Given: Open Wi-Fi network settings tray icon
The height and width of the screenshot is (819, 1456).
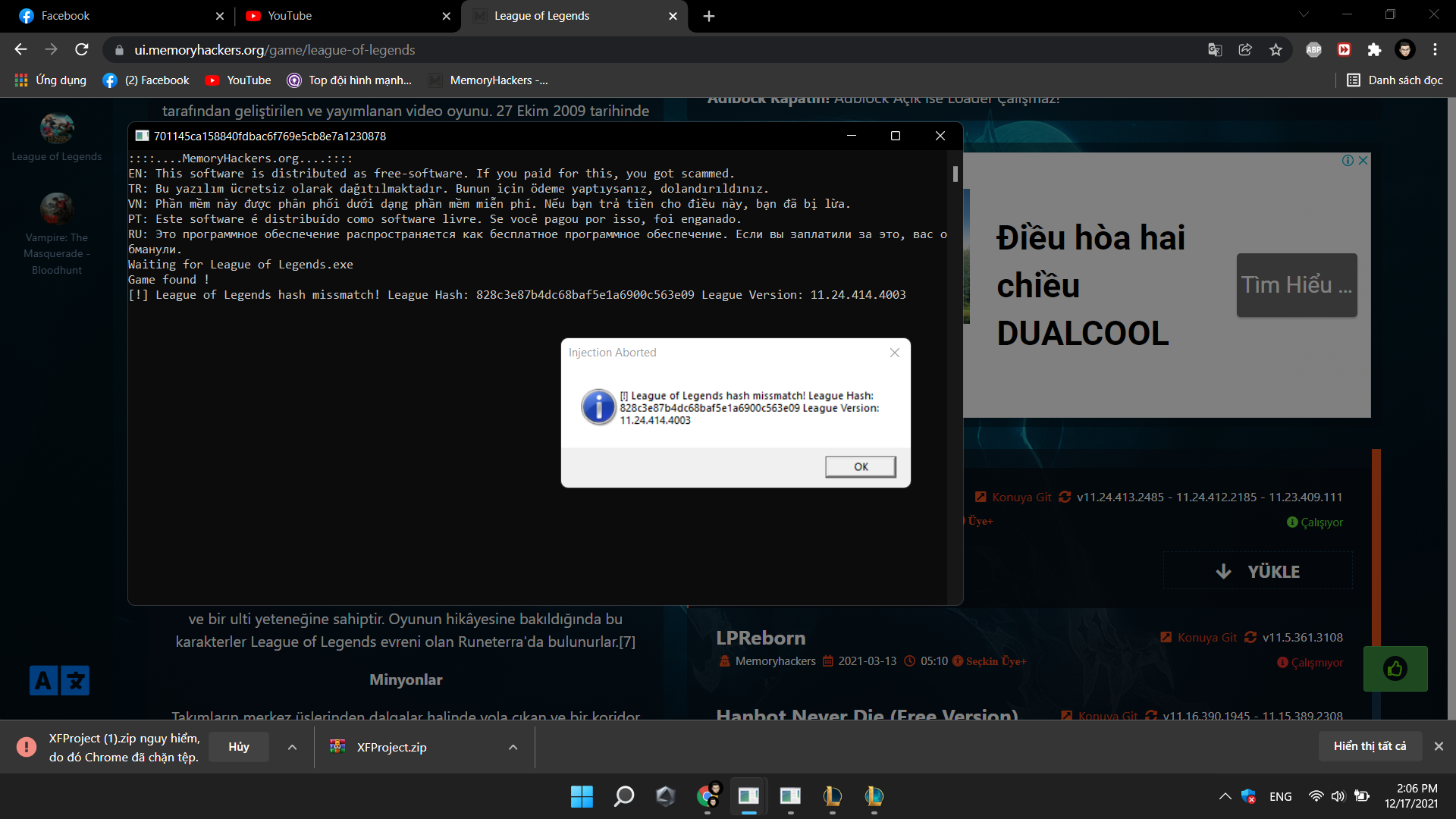Looking at the screenshot, I should 1316,796.
